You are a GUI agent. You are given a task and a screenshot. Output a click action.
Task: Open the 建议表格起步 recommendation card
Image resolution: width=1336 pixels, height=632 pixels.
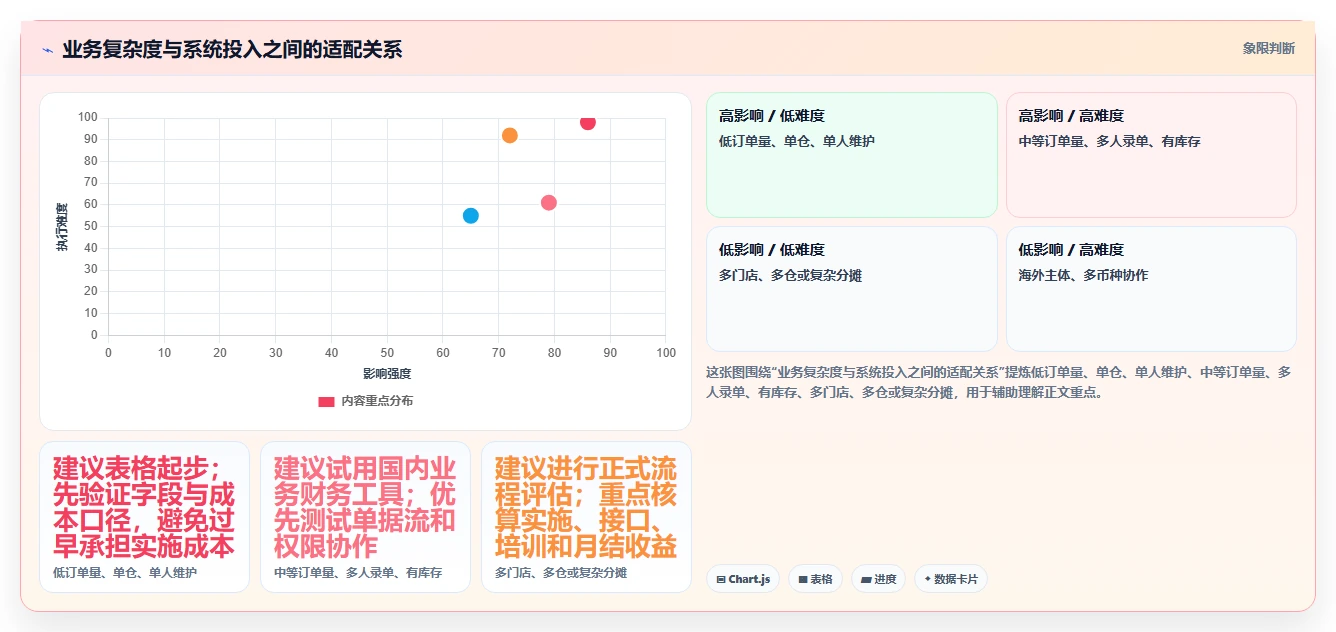pyautogui.click(x=144, y=517)
